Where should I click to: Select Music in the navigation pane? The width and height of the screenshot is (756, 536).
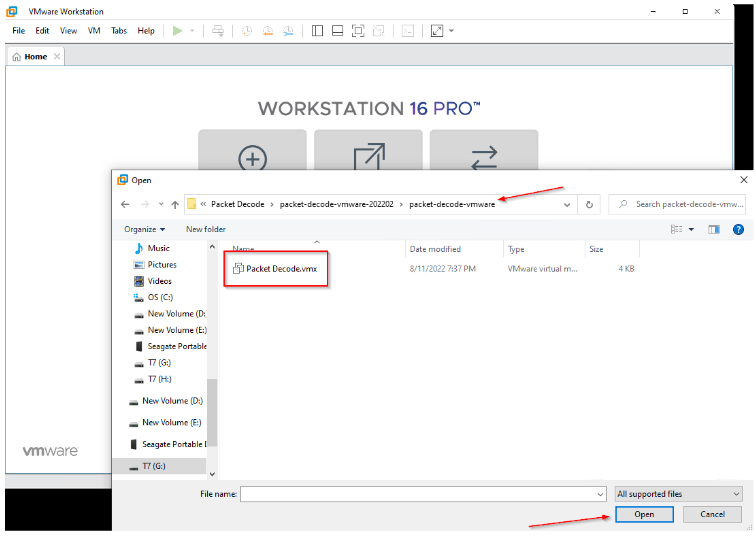pyautogui.click(x=159, y=248)
